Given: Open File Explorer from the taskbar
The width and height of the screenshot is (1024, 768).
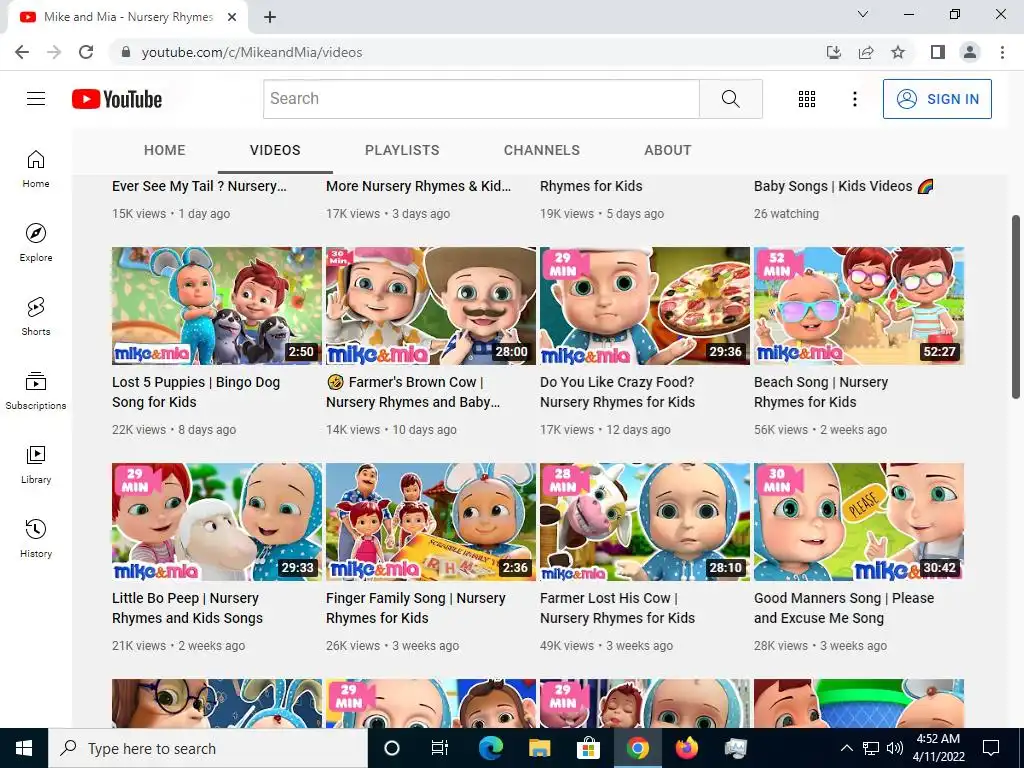Looking at the screenshot, I should click(539, 748).
